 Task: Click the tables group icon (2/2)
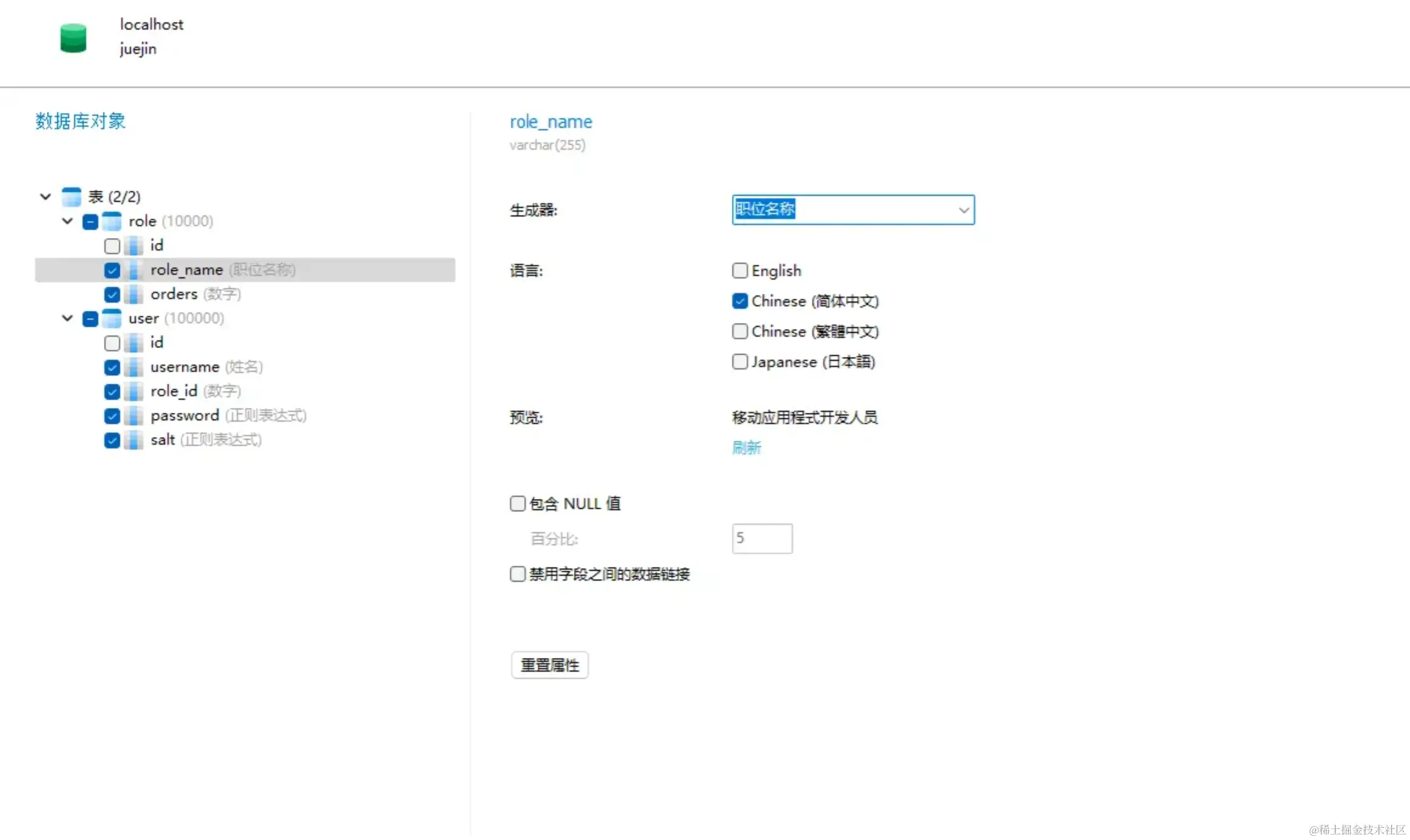pos(72,197)
